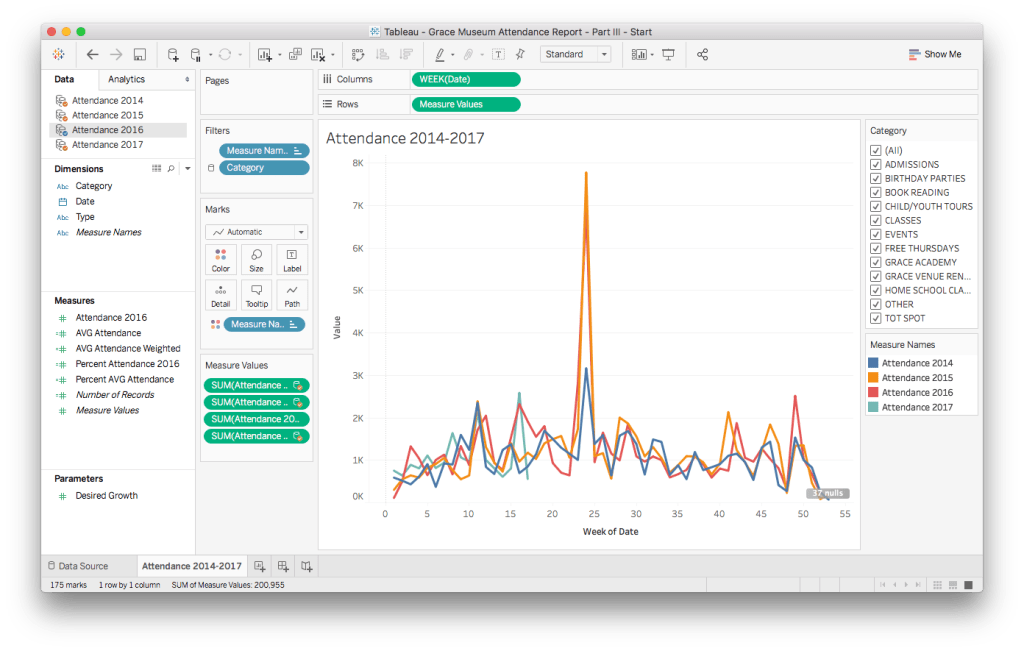The height and width of the screenshot is (651, 1024).
Task: Select the Attendance 2016 legend color swatch
Action: click(873, 392)
